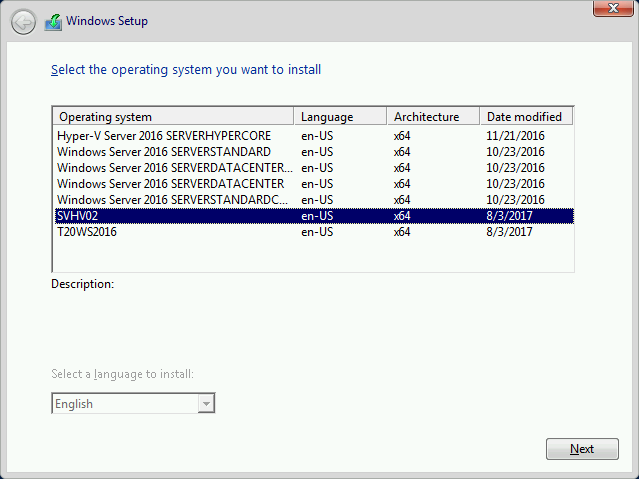The width and height of the screenshot is (639, 479).
Task: Click the Windows Setup installer icon
Action: [x=53, y=22]
